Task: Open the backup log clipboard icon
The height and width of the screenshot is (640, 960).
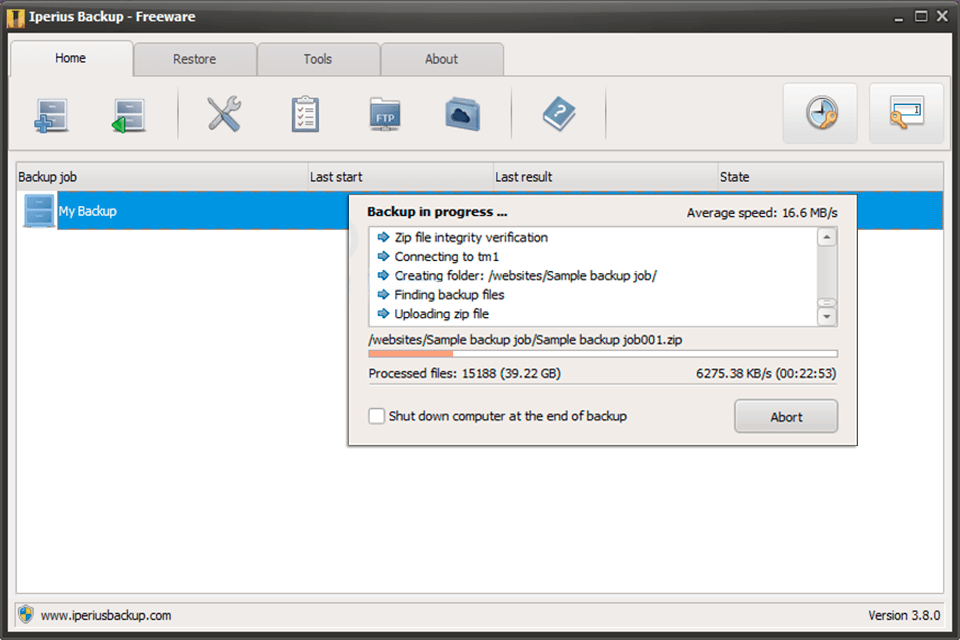Action: click(305, 113)
